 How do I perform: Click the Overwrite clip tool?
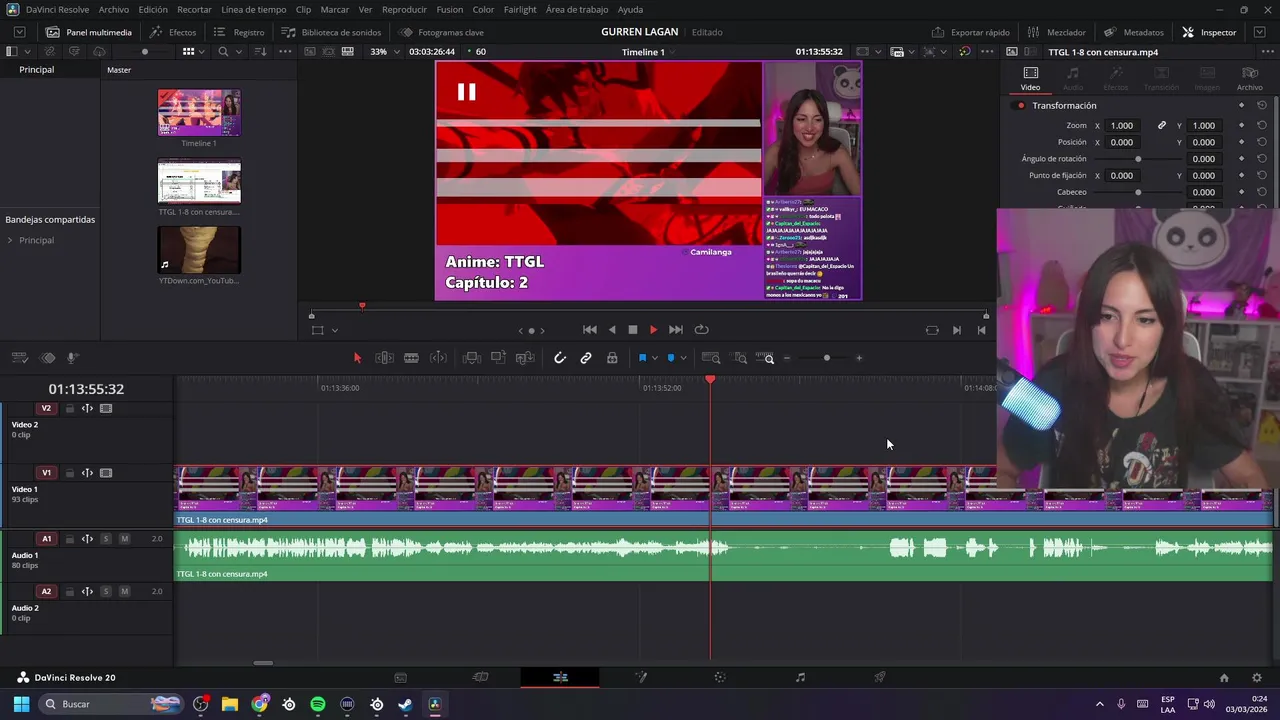click(498, 358)
